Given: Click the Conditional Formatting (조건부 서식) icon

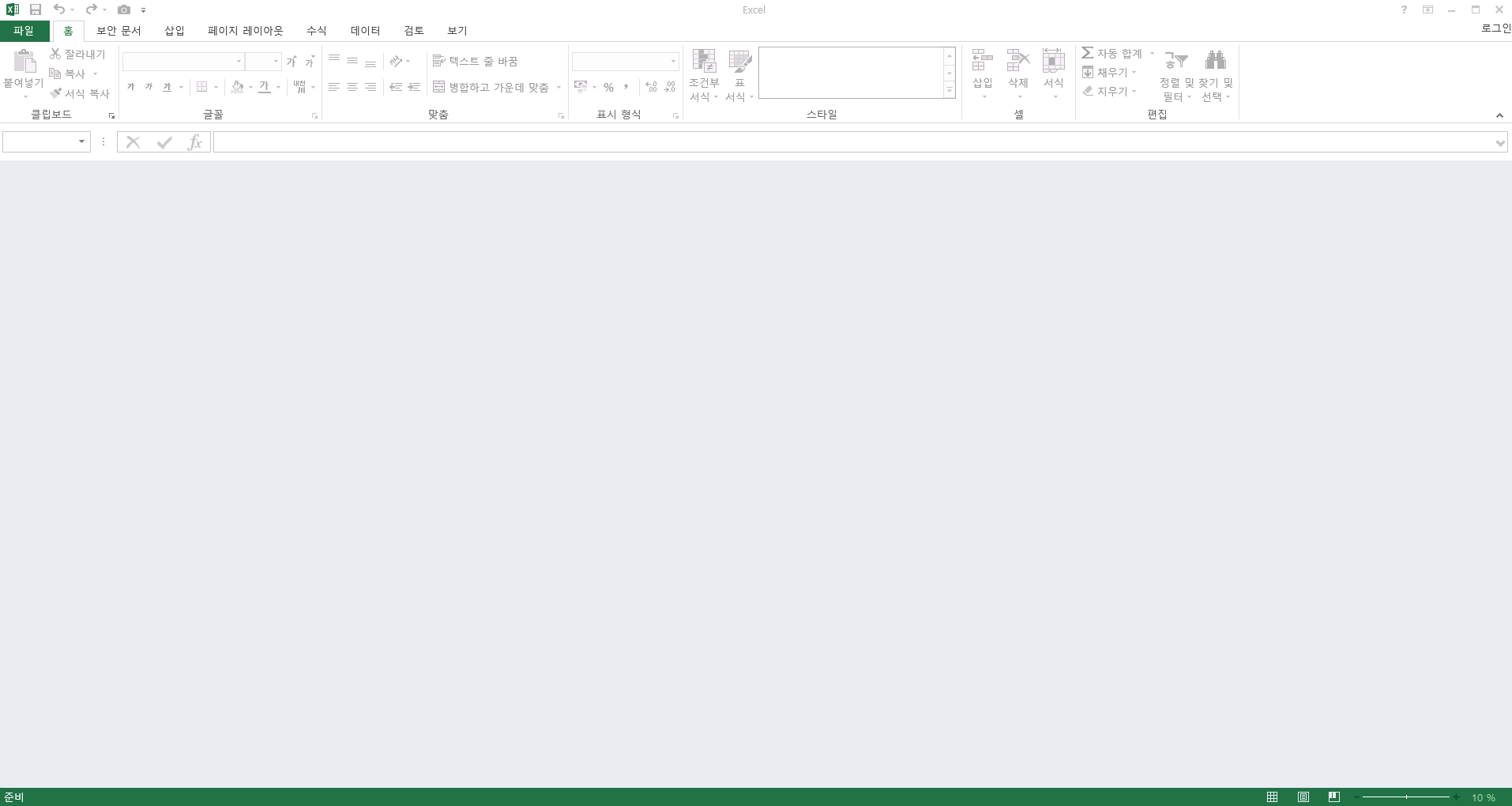Looking at the screenshot, I should 703,61.
